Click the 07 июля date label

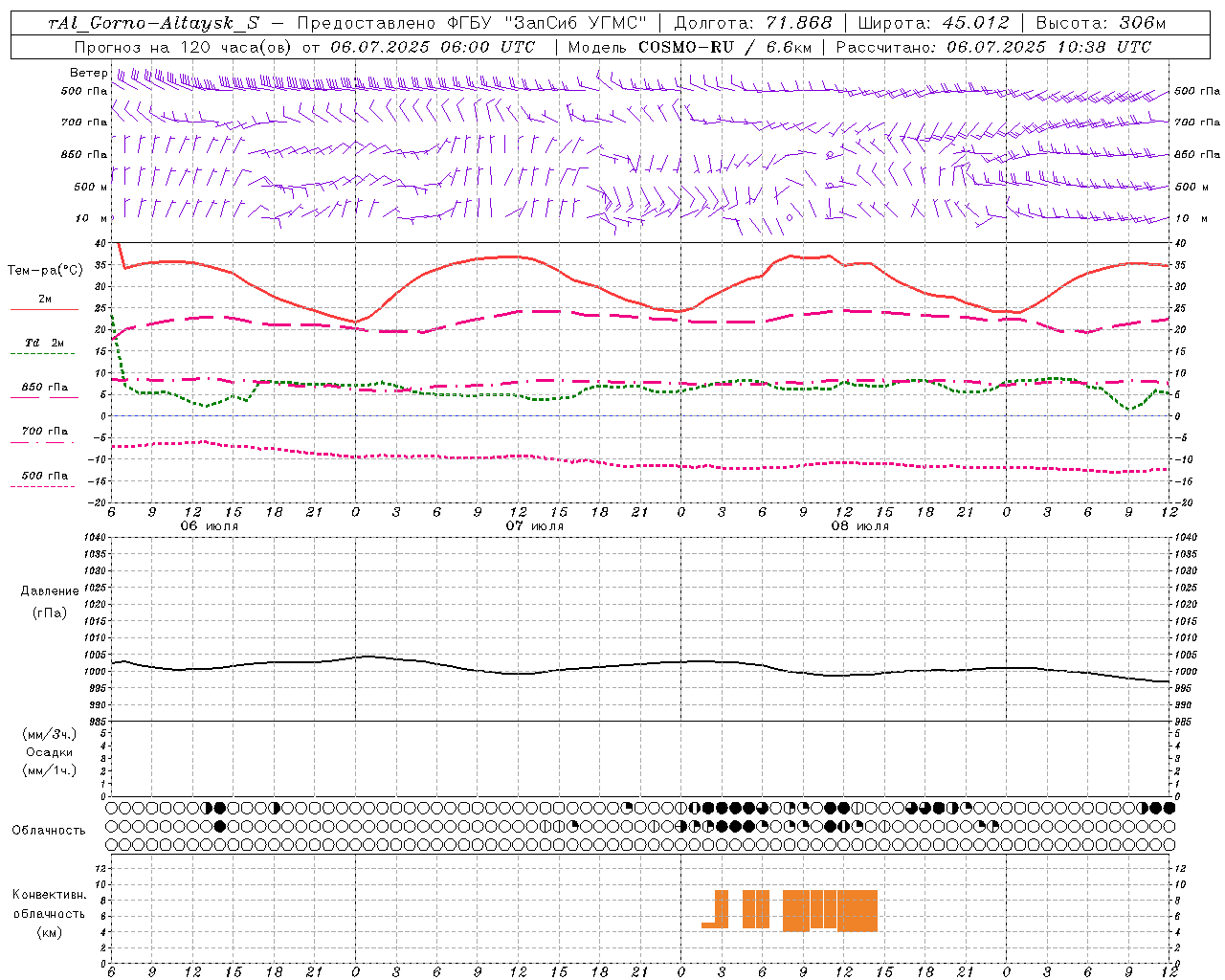pyautogui.click(x=535, y=526)
